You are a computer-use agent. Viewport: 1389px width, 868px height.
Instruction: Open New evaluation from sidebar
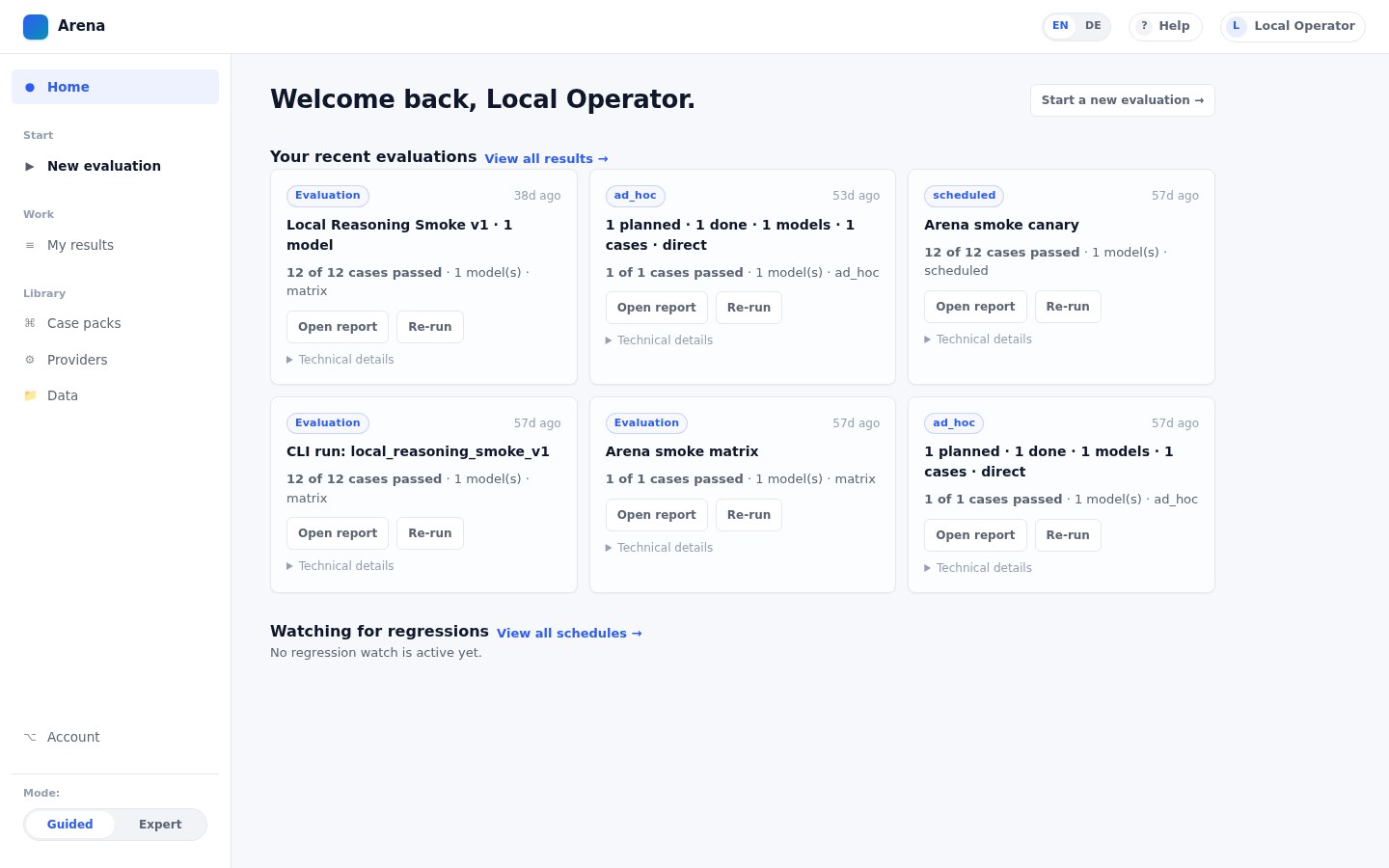[x=115, y=166]
